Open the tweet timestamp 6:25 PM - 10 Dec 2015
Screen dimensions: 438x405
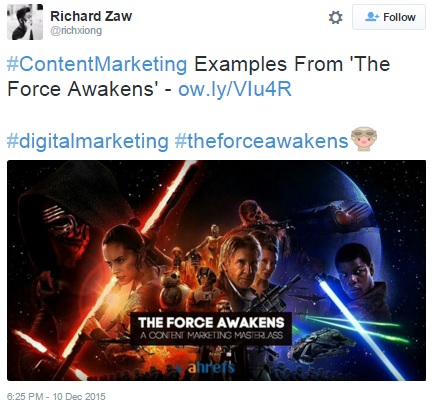(x=56, y=397)
